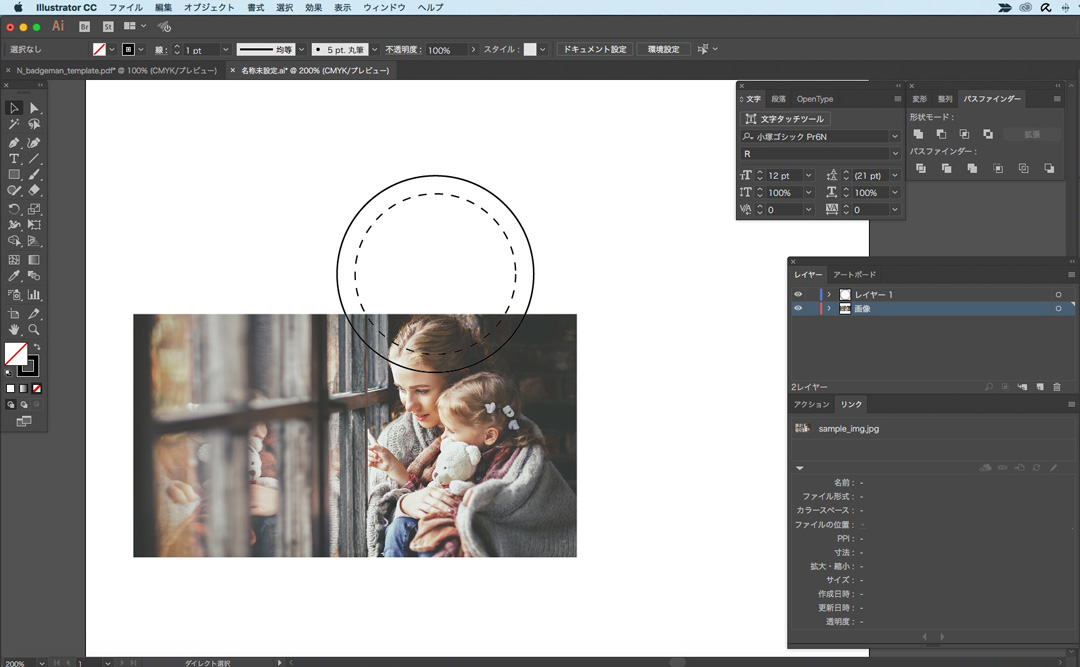Viewport: 1080px width, 667px height.
Task: Select the Type tool
Action: coord(14,159)
